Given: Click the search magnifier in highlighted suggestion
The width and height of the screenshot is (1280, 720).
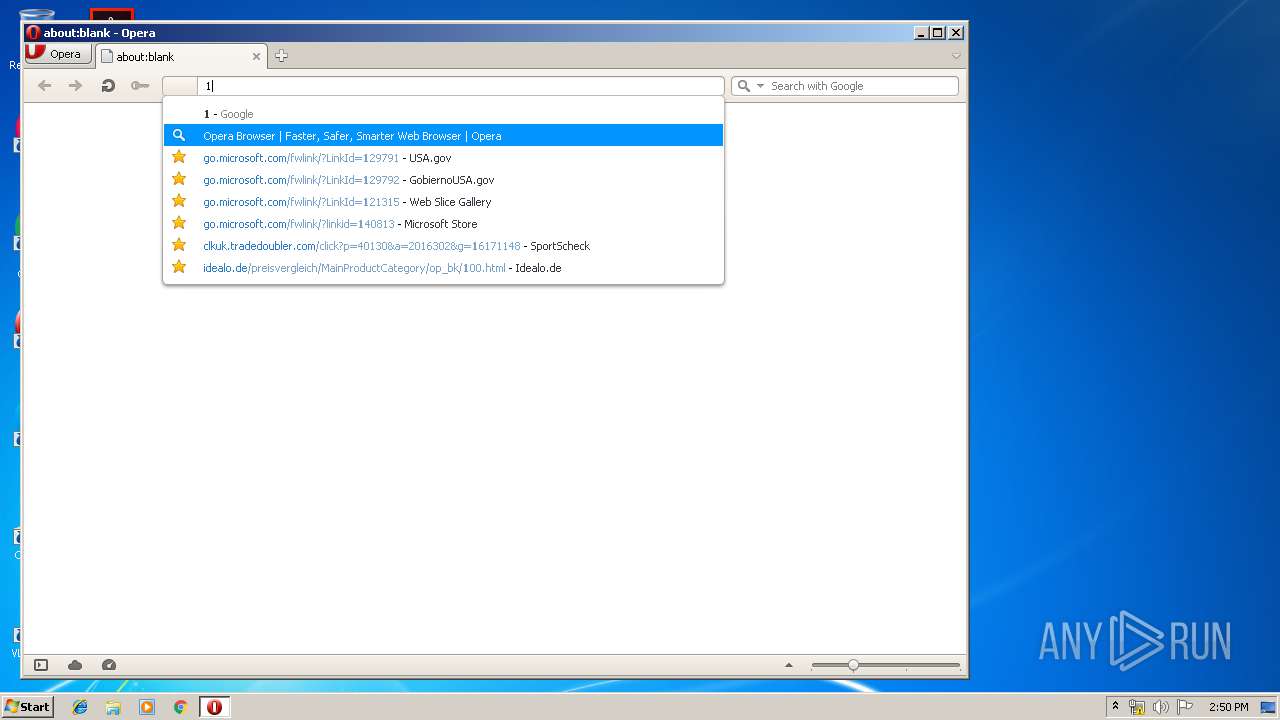Looking at the screenshot, I should [179, 135].
